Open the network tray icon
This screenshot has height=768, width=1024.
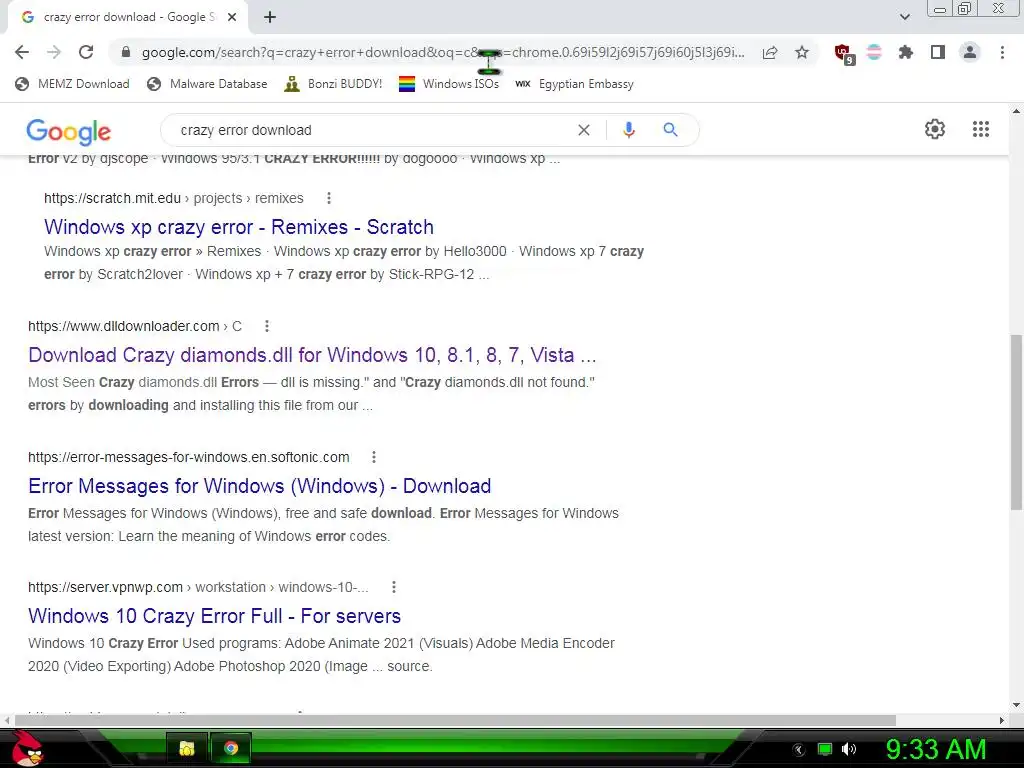tap(825, 749)
